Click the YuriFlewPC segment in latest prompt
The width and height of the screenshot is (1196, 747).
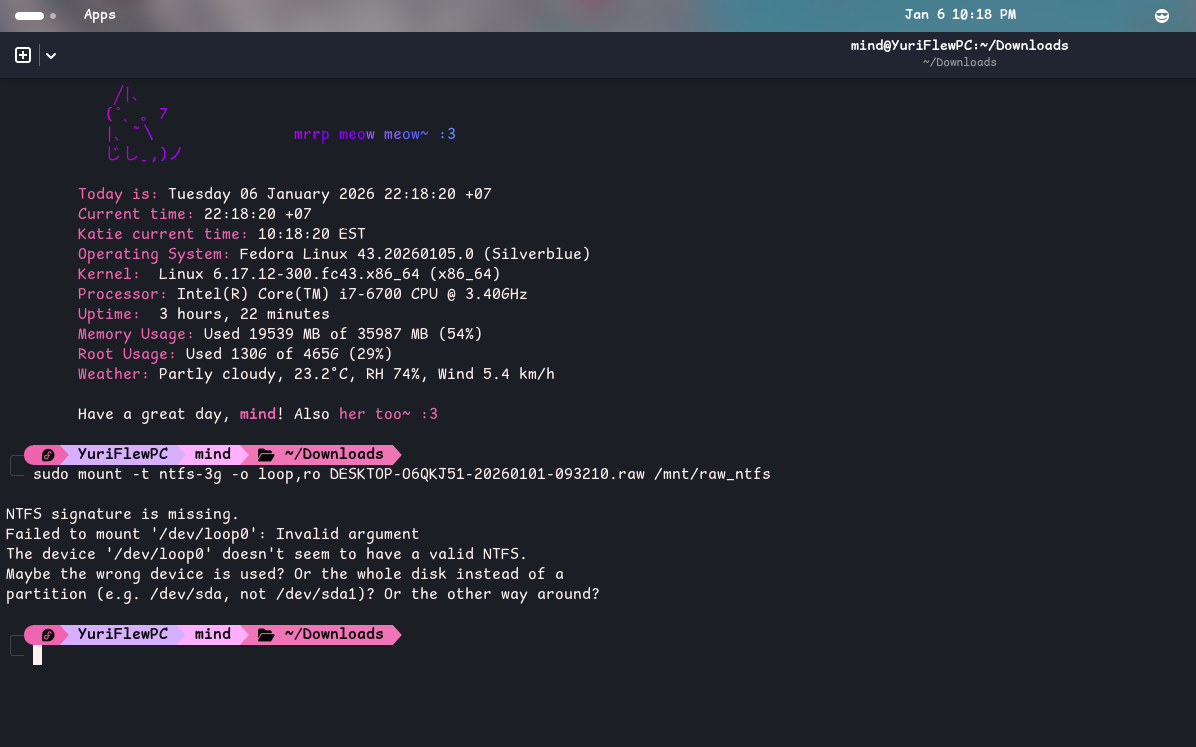(x=122, y=634)
